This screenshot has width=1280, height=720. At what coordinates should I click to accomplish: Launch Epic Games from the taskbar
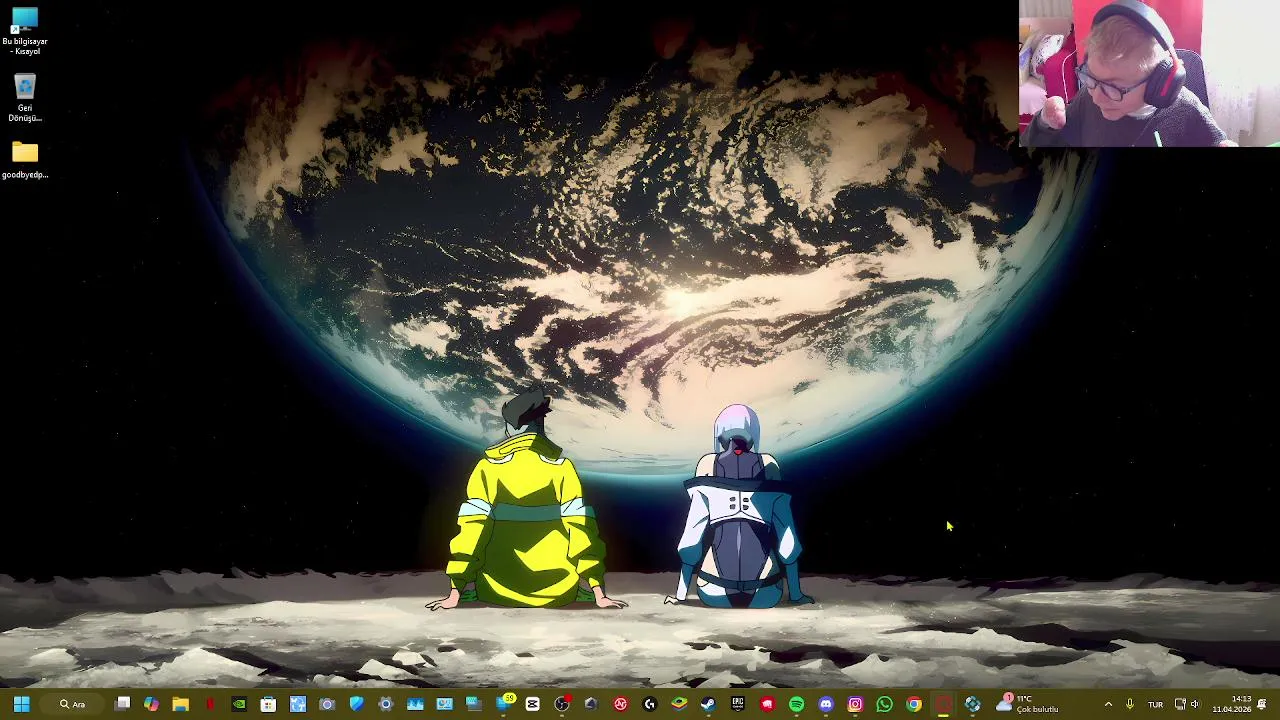click(x=738, y=704)
